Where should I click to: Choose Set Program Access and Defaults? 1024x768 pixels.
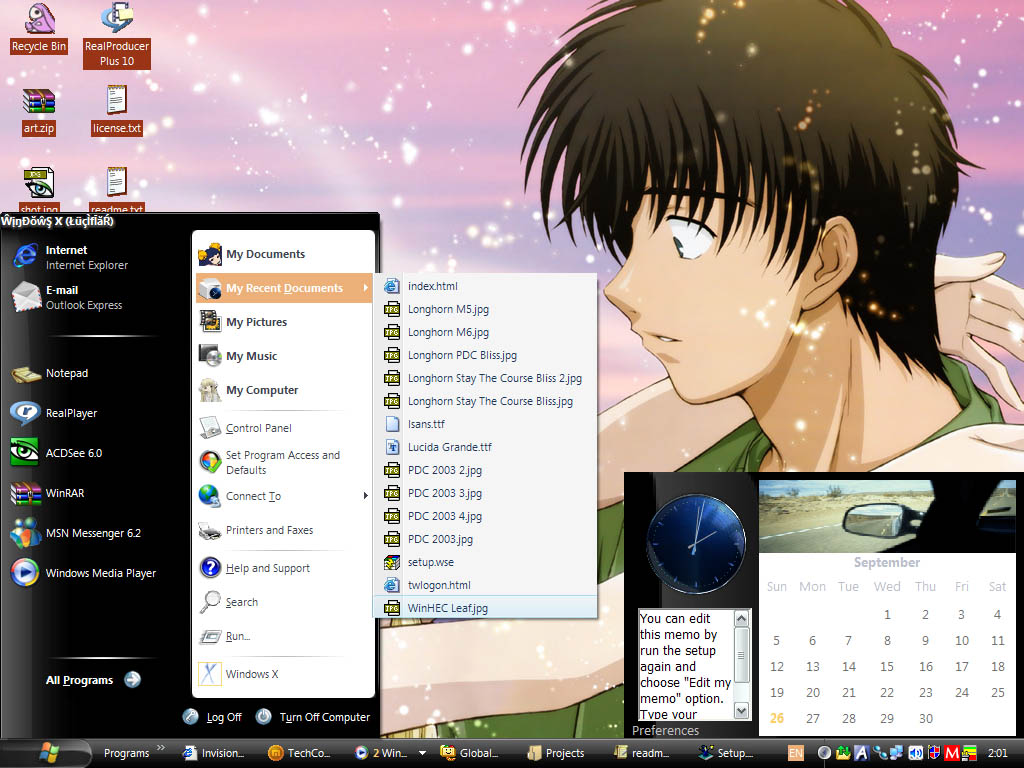pos(283,462)
